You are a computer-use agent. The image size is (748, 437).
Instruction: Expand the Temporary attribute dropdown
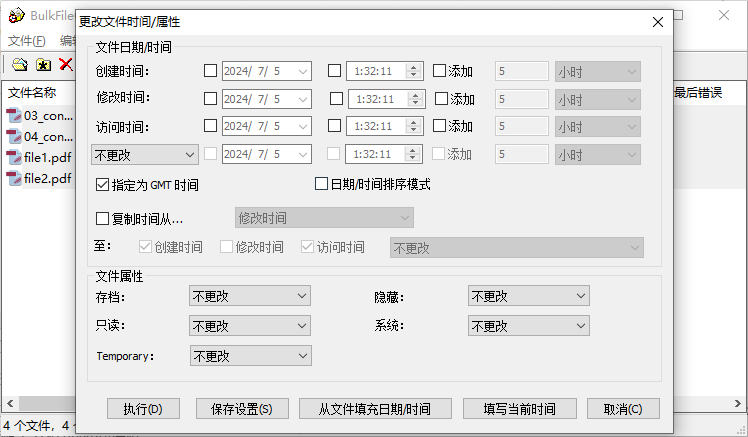point(250,356)
